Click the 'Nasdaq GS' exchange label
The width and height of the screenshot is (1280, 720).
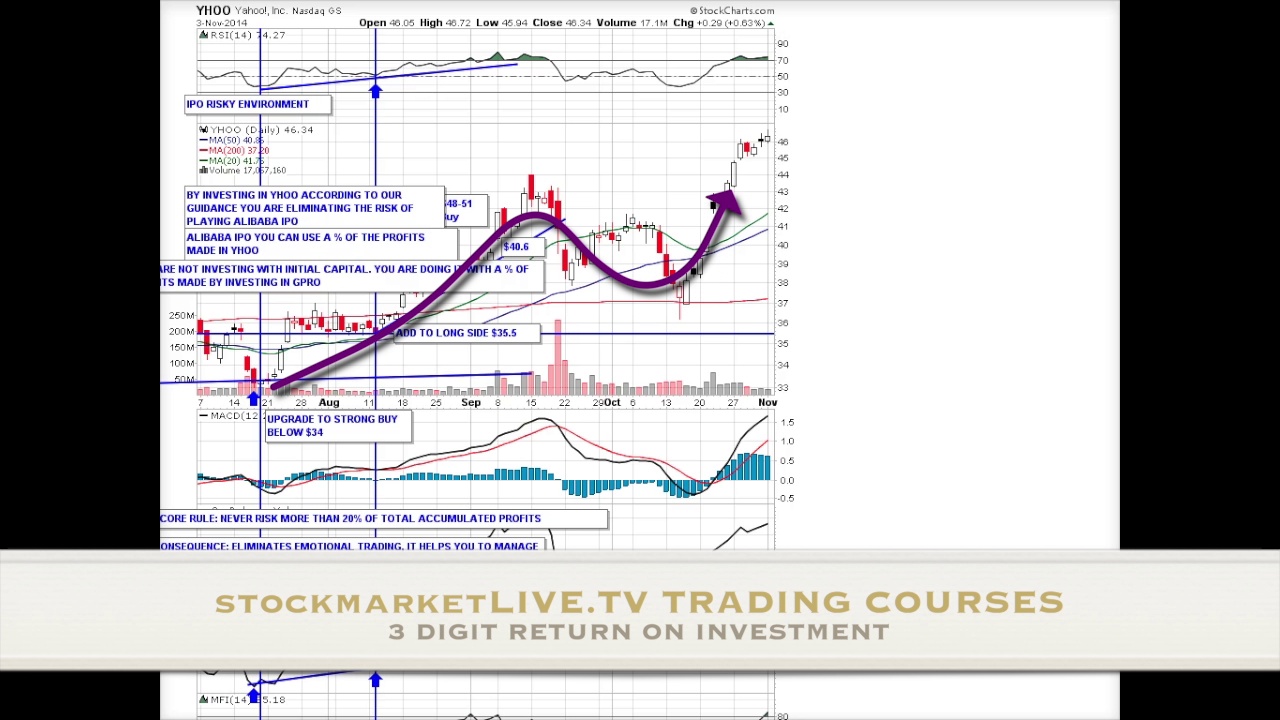[x=315, y=11]
